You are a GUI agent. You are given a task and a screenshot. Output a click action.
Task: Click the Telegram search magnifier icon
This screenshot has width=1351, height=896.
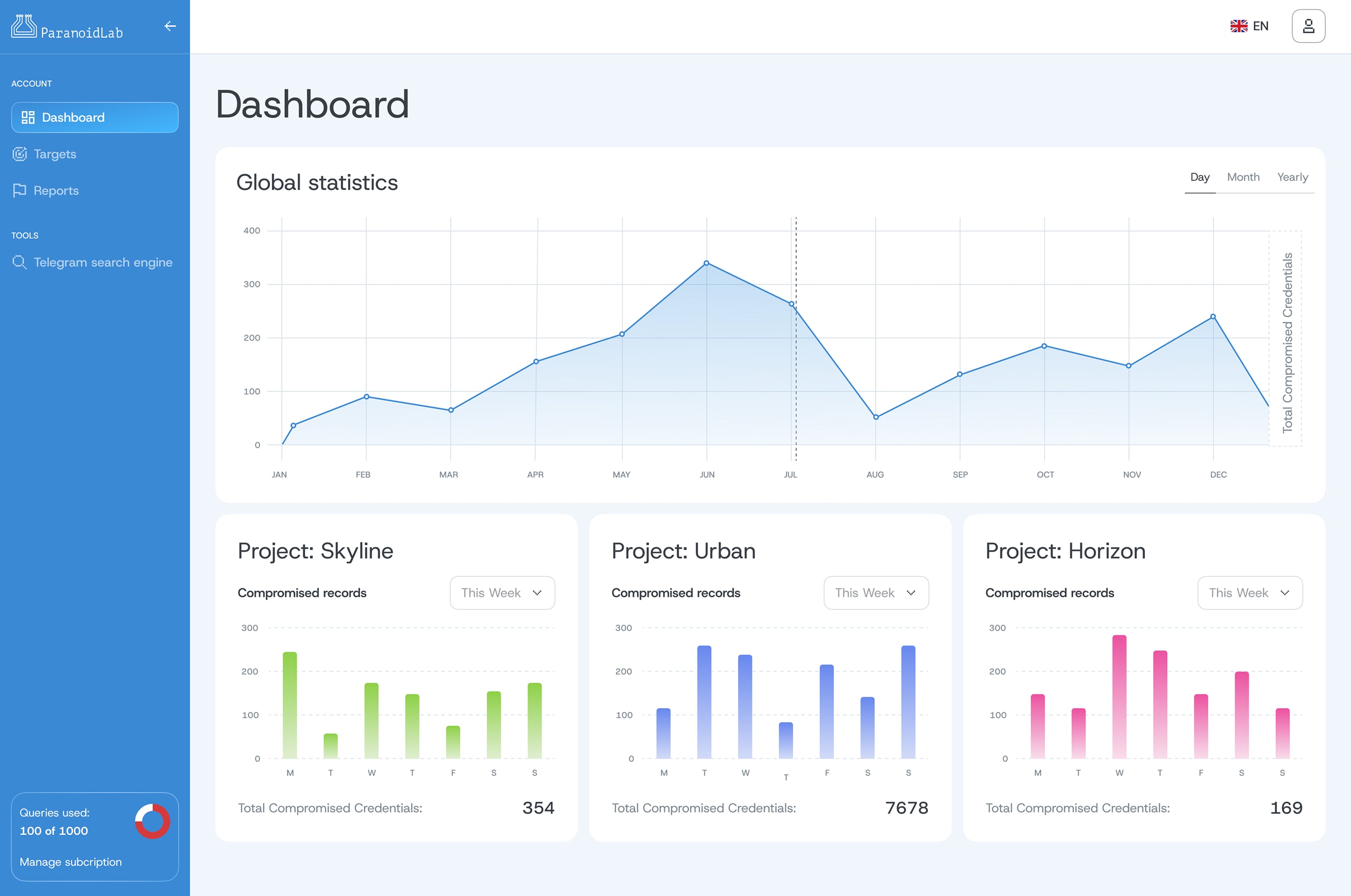point(20,262)
